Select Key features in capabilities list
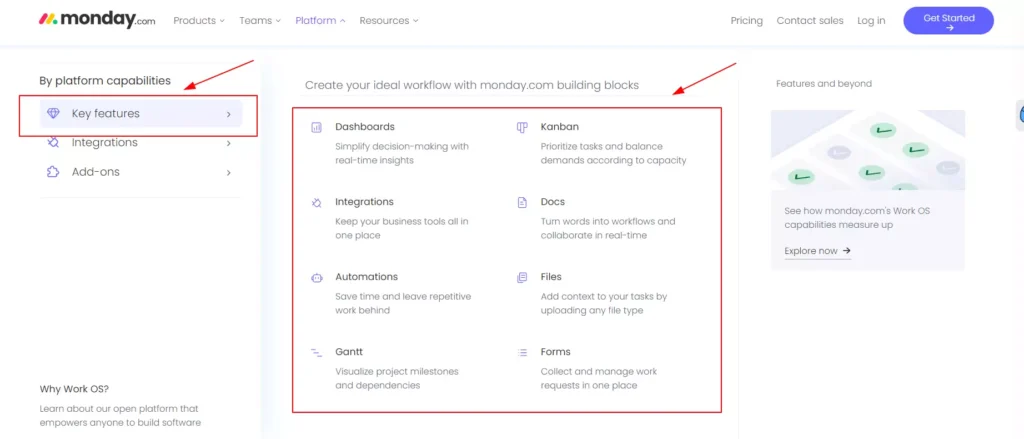 141,114
